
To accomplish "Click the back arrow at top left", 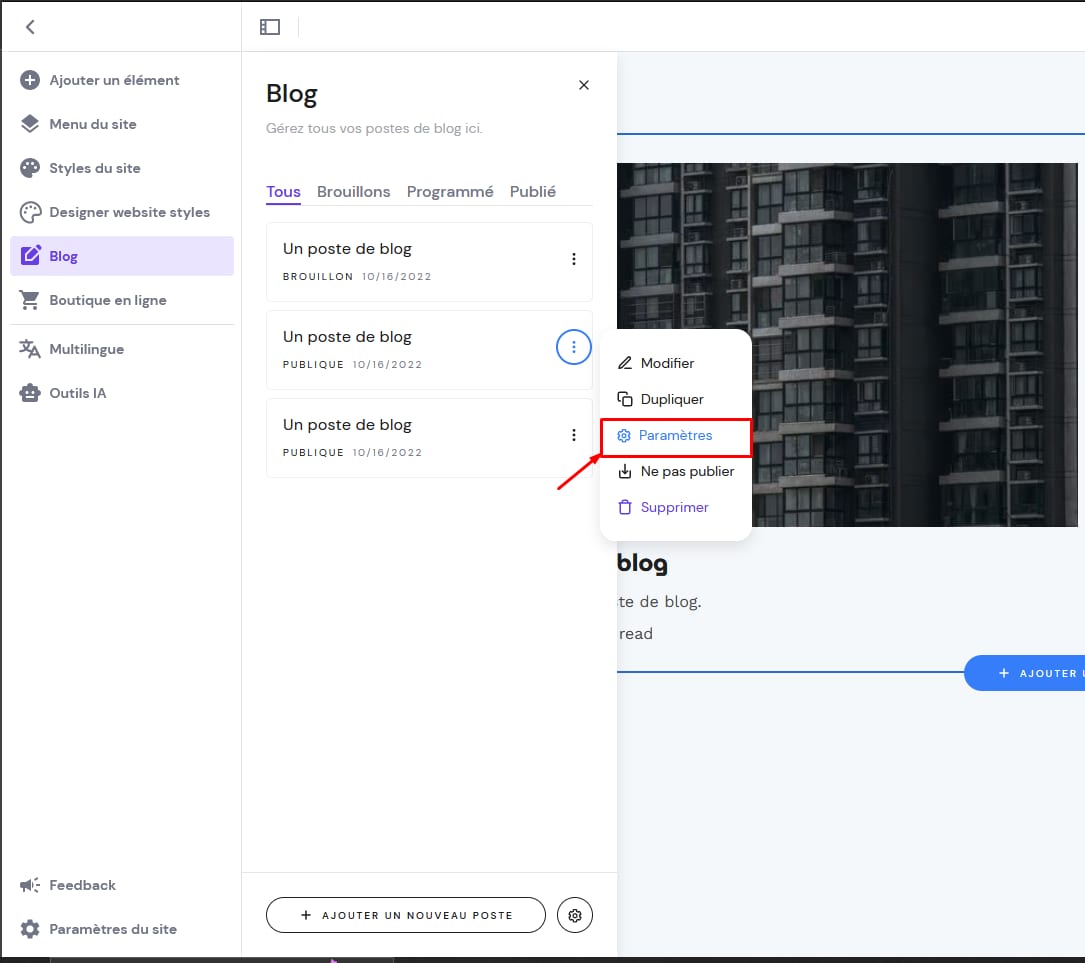I will point(30,27).
